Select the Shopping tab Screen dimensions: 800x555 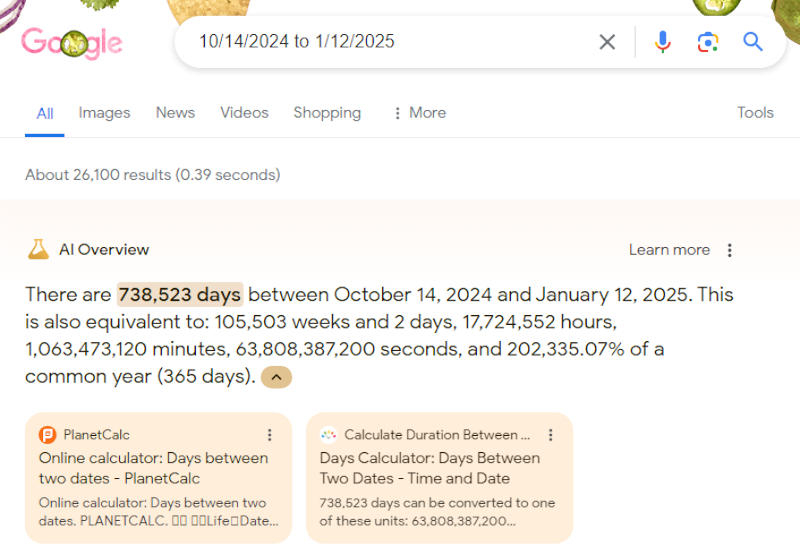[327, 113]
